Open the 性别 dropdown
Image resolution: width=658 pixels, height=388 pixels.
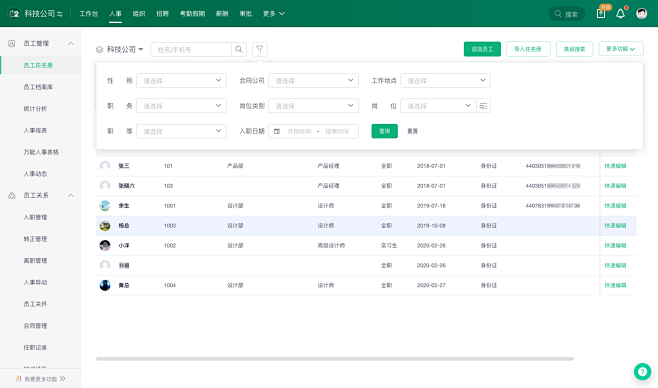181,81
